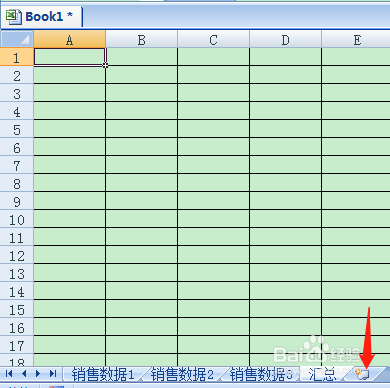
Task: Select row 3 header
Action: tap(17, 93)
